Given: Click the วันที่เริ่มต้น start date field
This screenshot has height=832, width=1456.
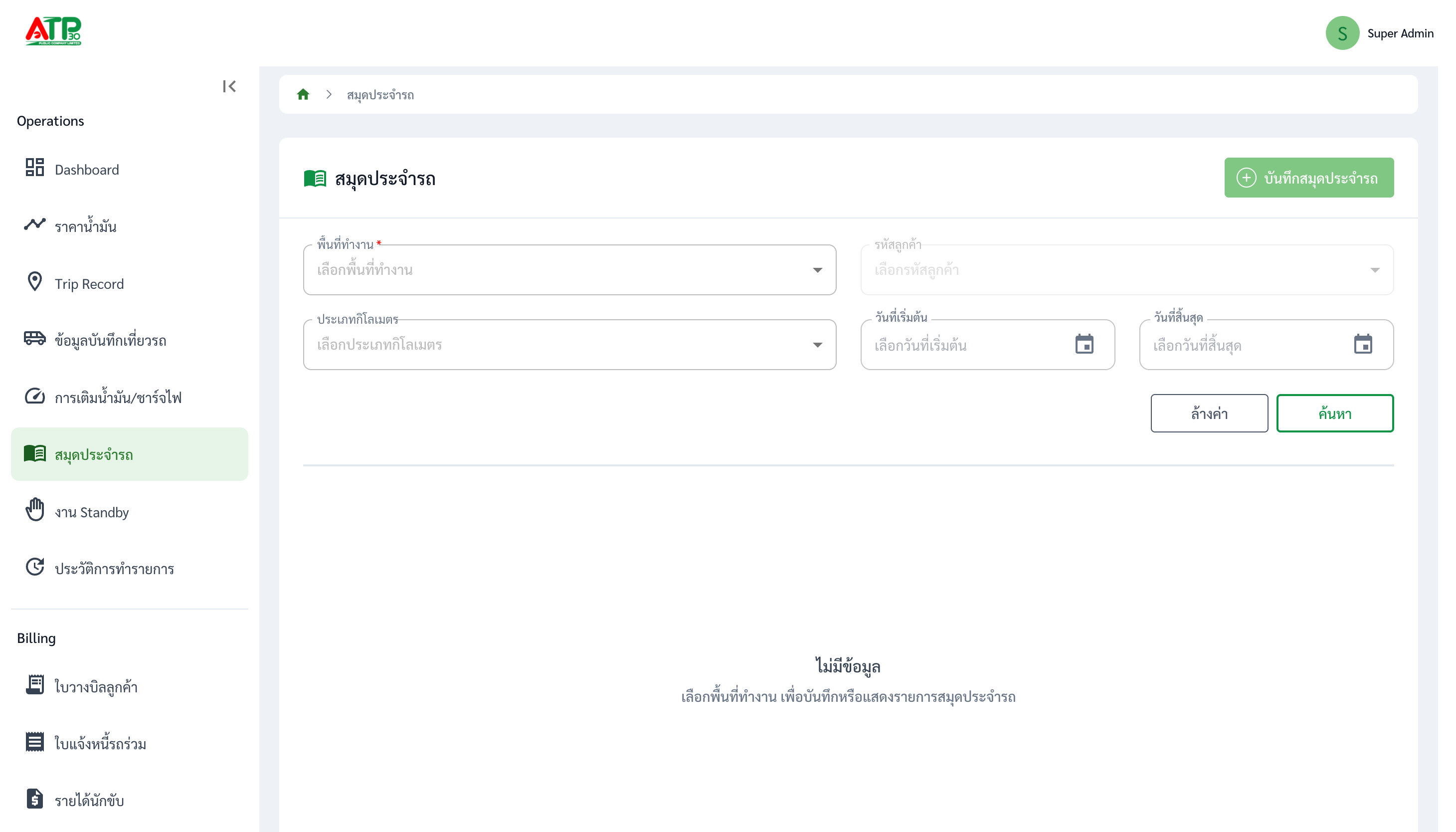Looking at the screenshot, I should tap(987, 345).
